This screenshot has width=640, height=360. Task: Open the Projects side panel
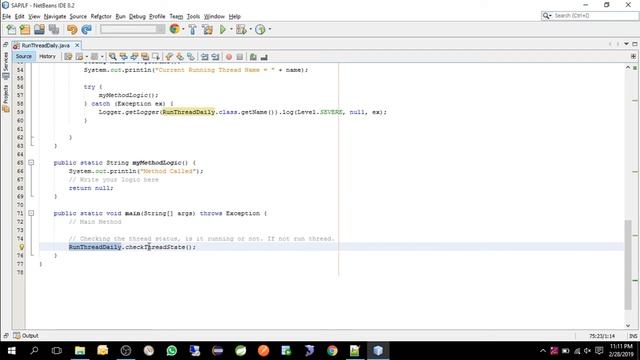(x=6, y=98)
